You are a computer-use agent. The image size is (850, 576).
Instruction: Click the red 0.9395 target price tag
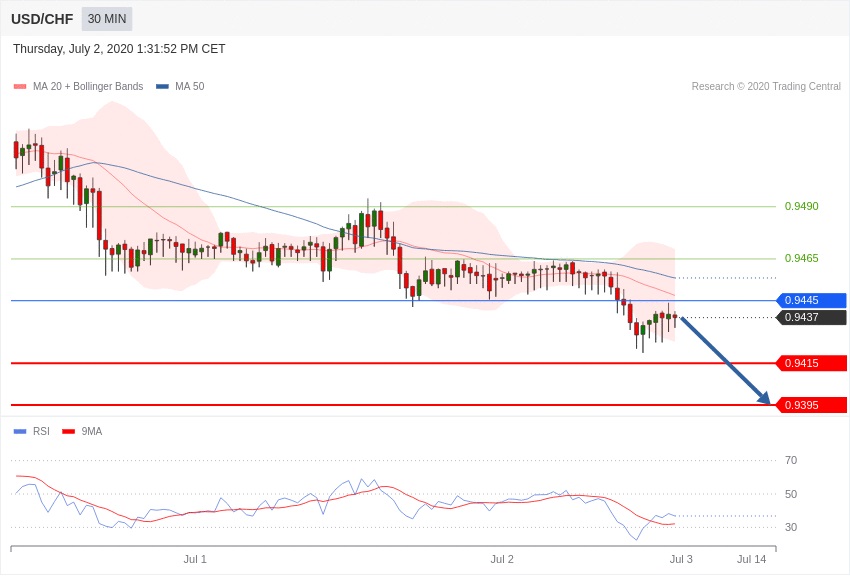(x=812, y=405)
